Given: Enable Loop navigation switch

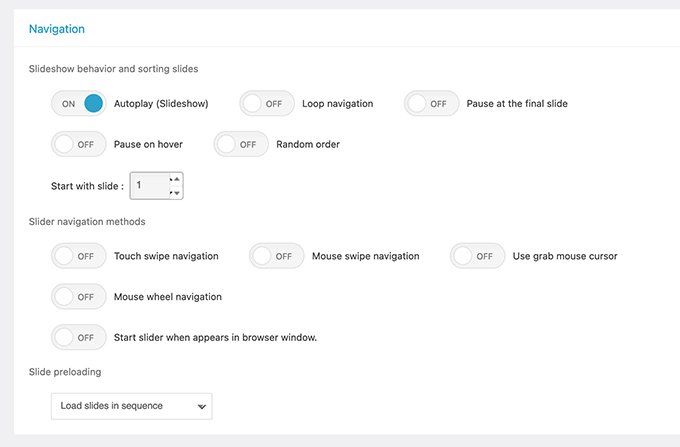Looking at the screenshot, I should point(267,104).
